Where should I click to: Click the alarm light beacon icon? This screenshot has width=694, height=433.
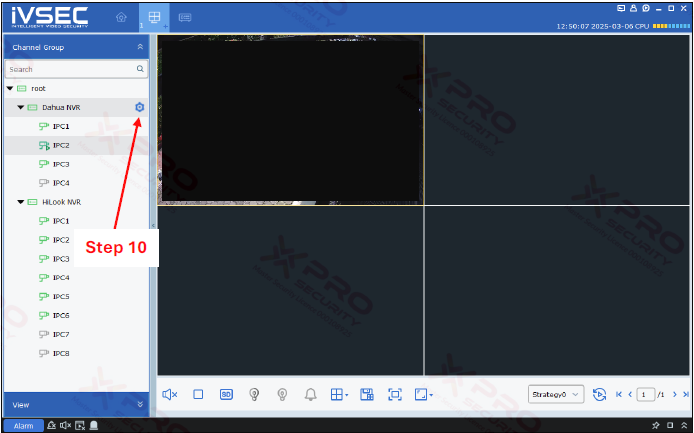[94, 425]
